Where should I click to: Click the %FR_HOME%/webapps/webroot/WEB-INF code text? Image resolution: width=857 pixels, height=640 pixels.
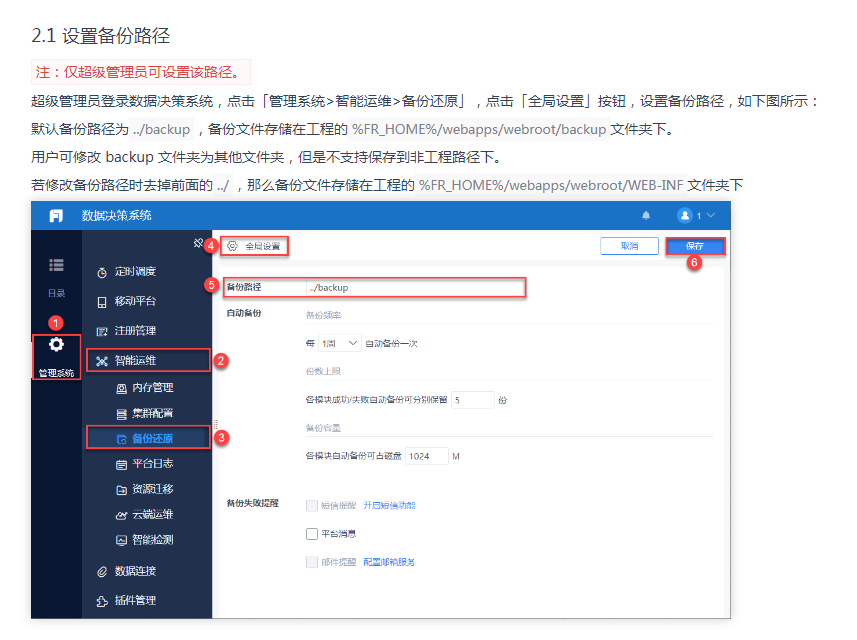(x=551, y=185)
